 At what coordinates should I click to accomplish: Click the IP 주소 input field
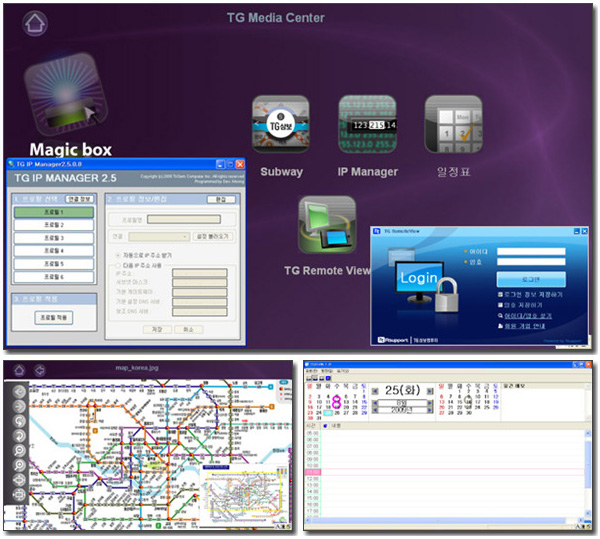click(199, 273)
